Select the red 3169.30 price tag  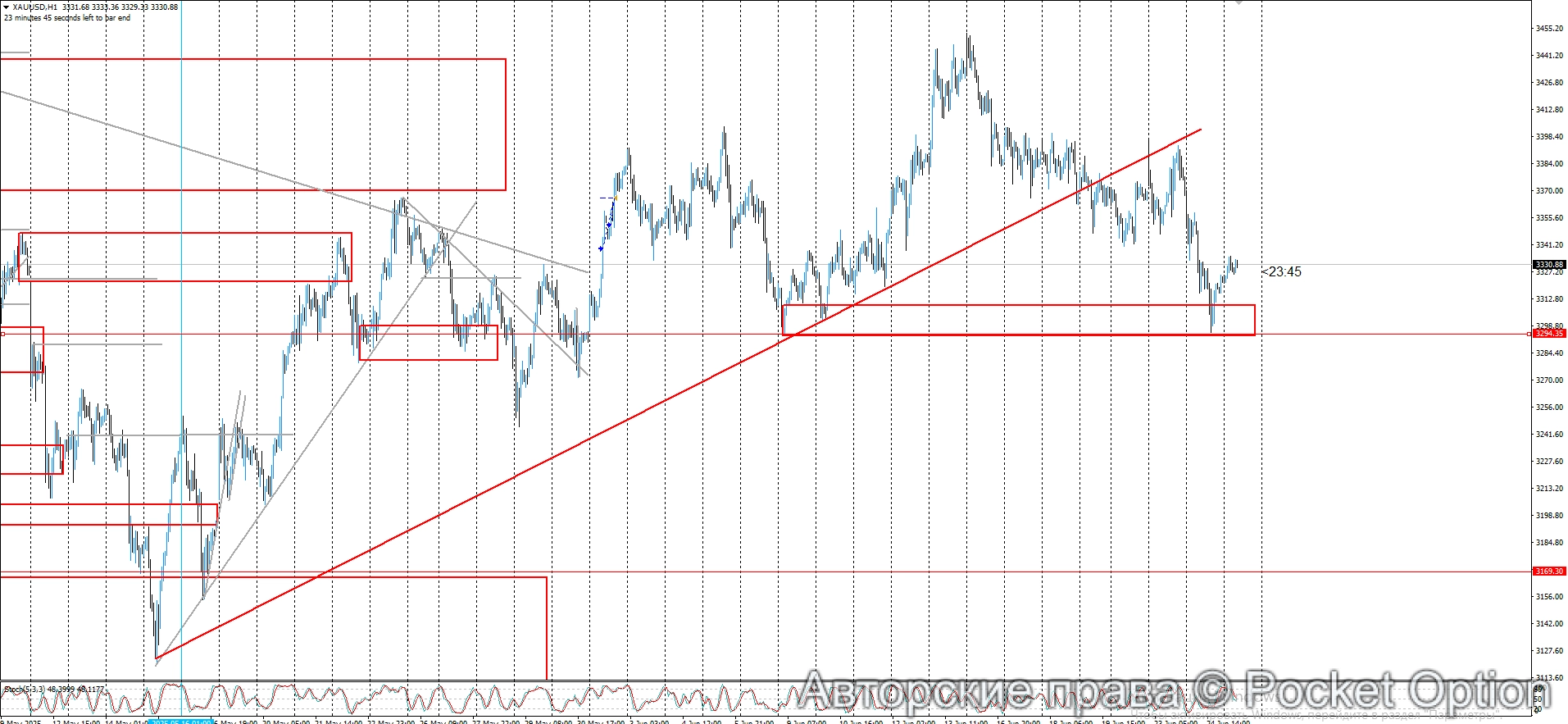(1549, 571)
